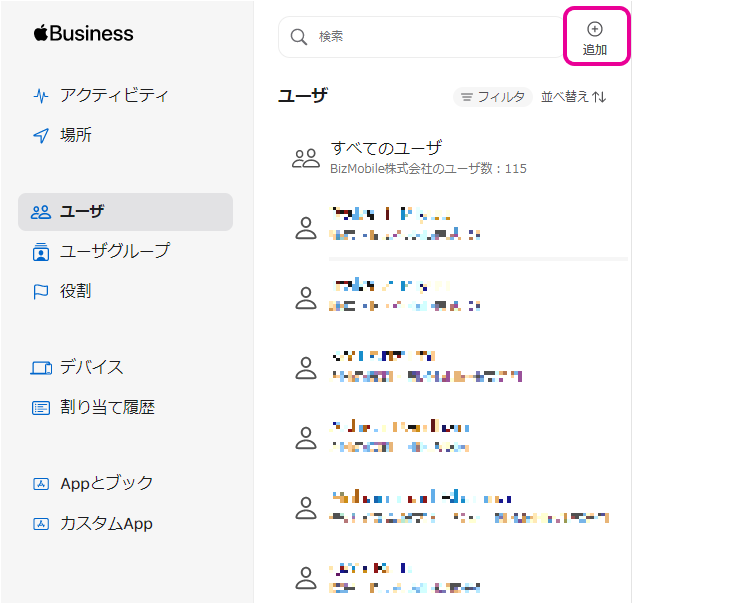Click the Apple Business logo
This screenshot has height=603, width=755.
point(83,34)
